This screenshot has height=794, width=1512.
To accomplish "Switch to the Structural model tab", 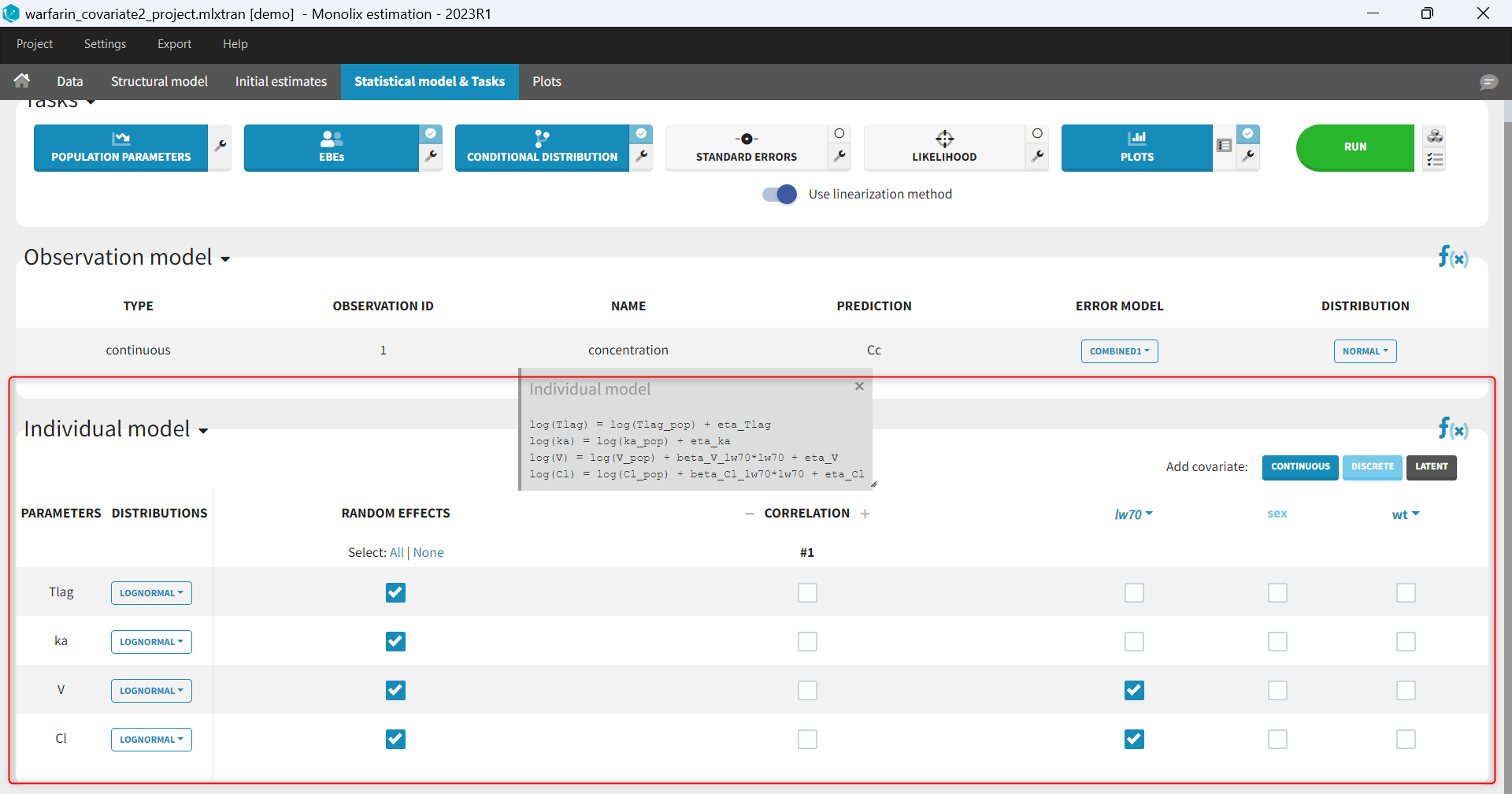I will pyautogui.click(x=159, y=82).
